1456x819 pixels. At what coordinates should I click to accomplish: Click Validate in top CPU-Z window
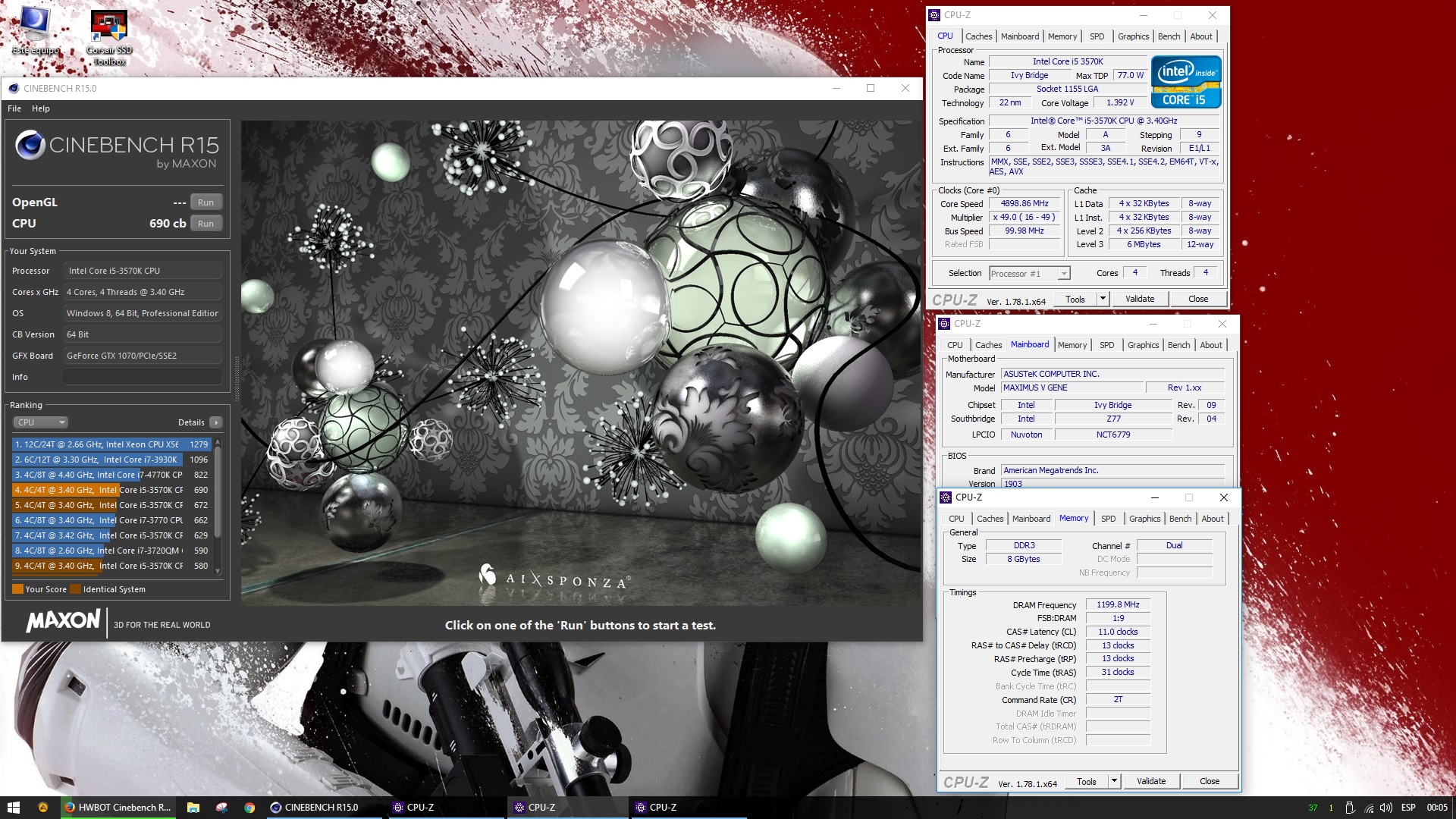(1139, 299)
